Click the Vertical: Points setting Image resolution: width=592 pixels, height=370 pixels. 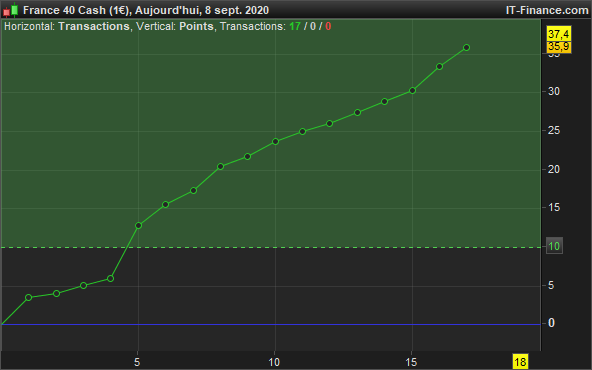175,26
